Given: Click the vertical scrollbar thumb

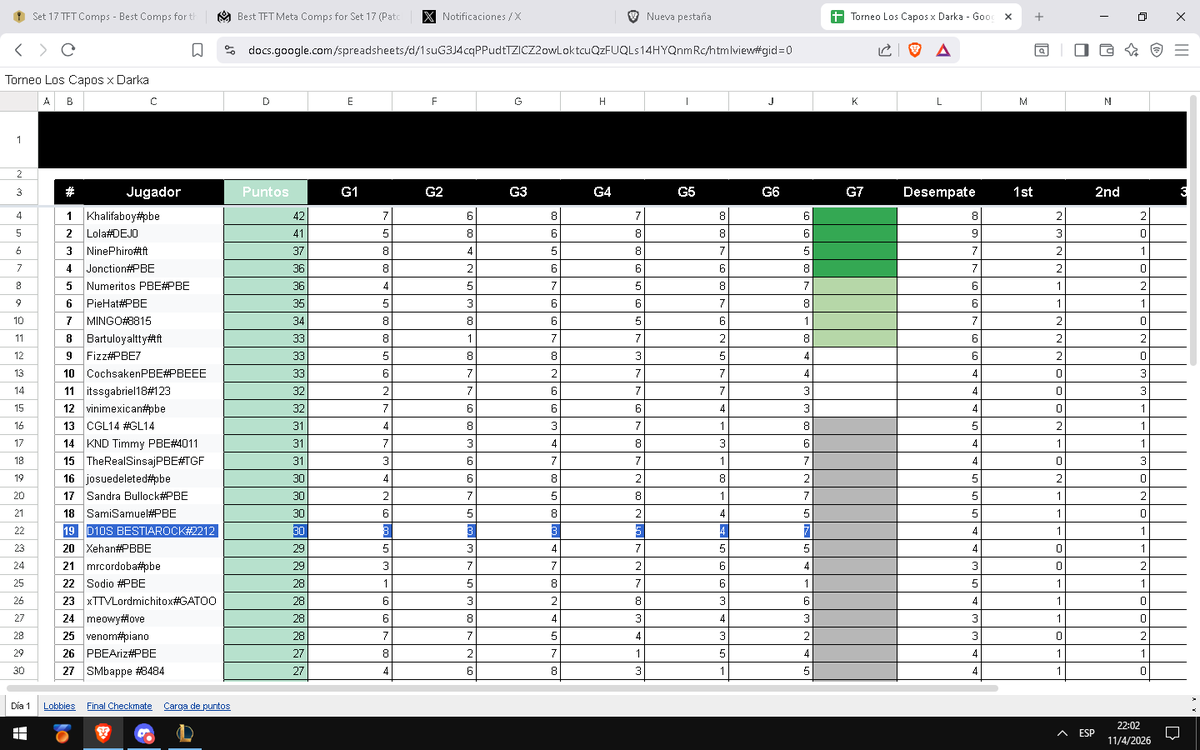Looking at the screenshot, I should pos(1194,230).
